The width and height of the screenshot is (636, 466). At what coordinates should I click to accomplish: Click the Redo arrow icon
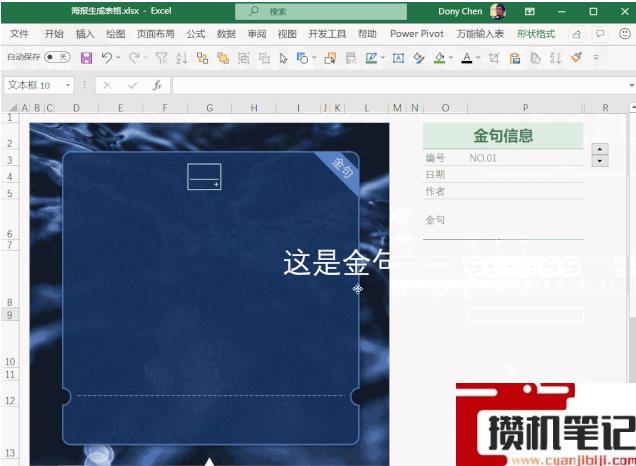pos(134,58)
